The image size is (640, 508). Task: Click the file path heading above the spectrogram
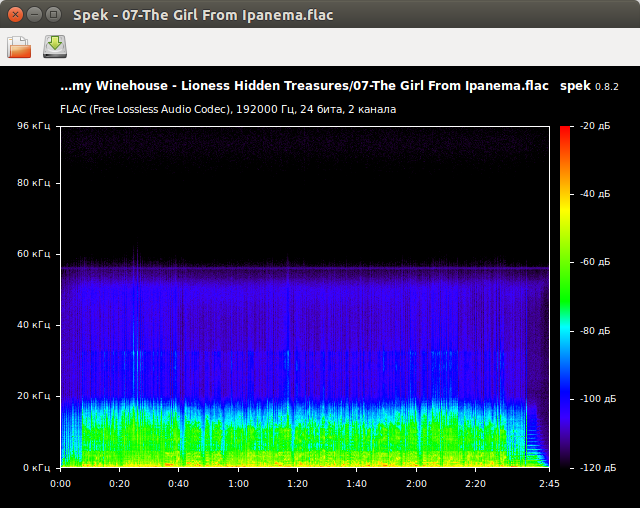[x=304, y=87]
